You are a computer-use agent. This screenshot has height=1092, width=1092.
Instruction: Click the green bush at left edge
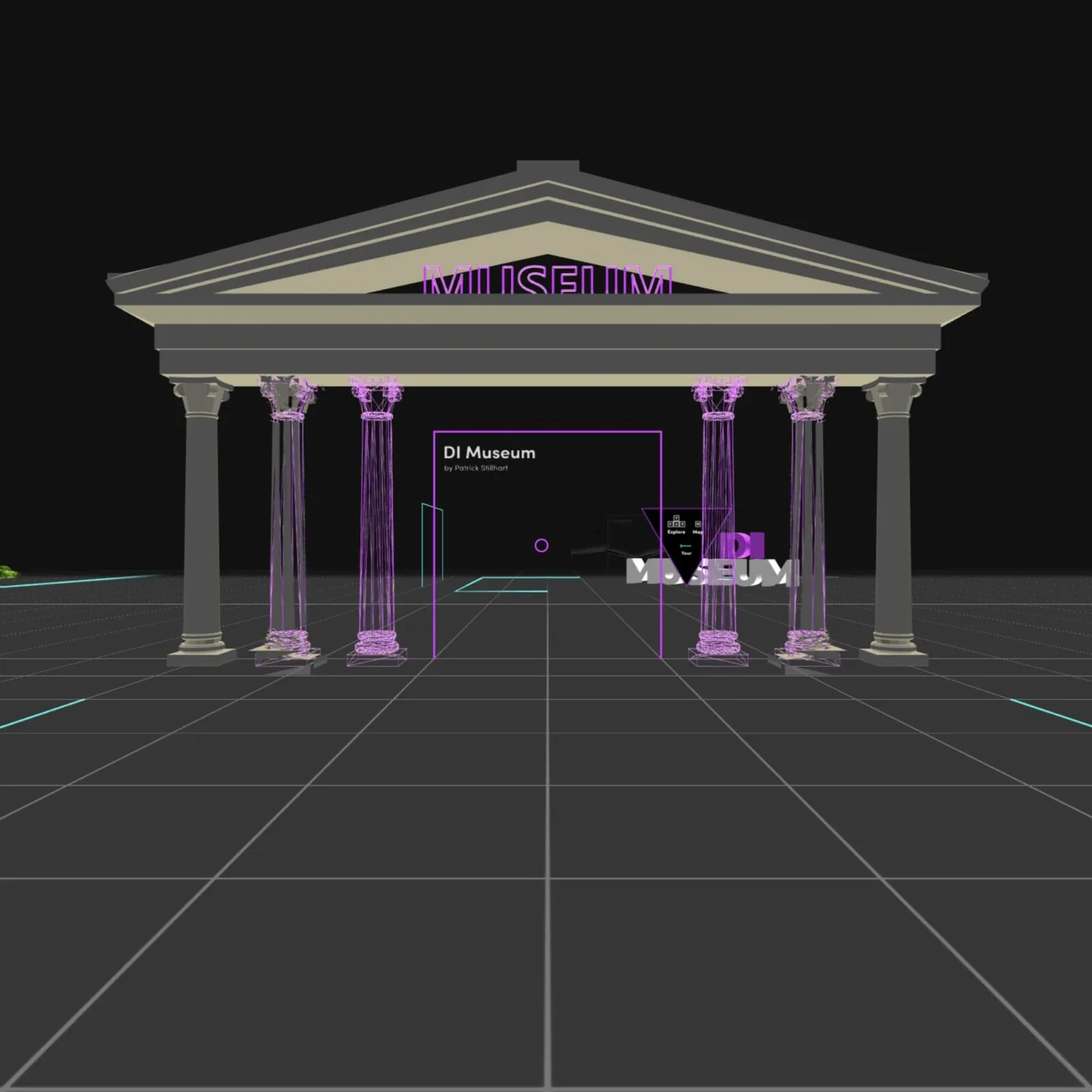(x=7, y=571)
